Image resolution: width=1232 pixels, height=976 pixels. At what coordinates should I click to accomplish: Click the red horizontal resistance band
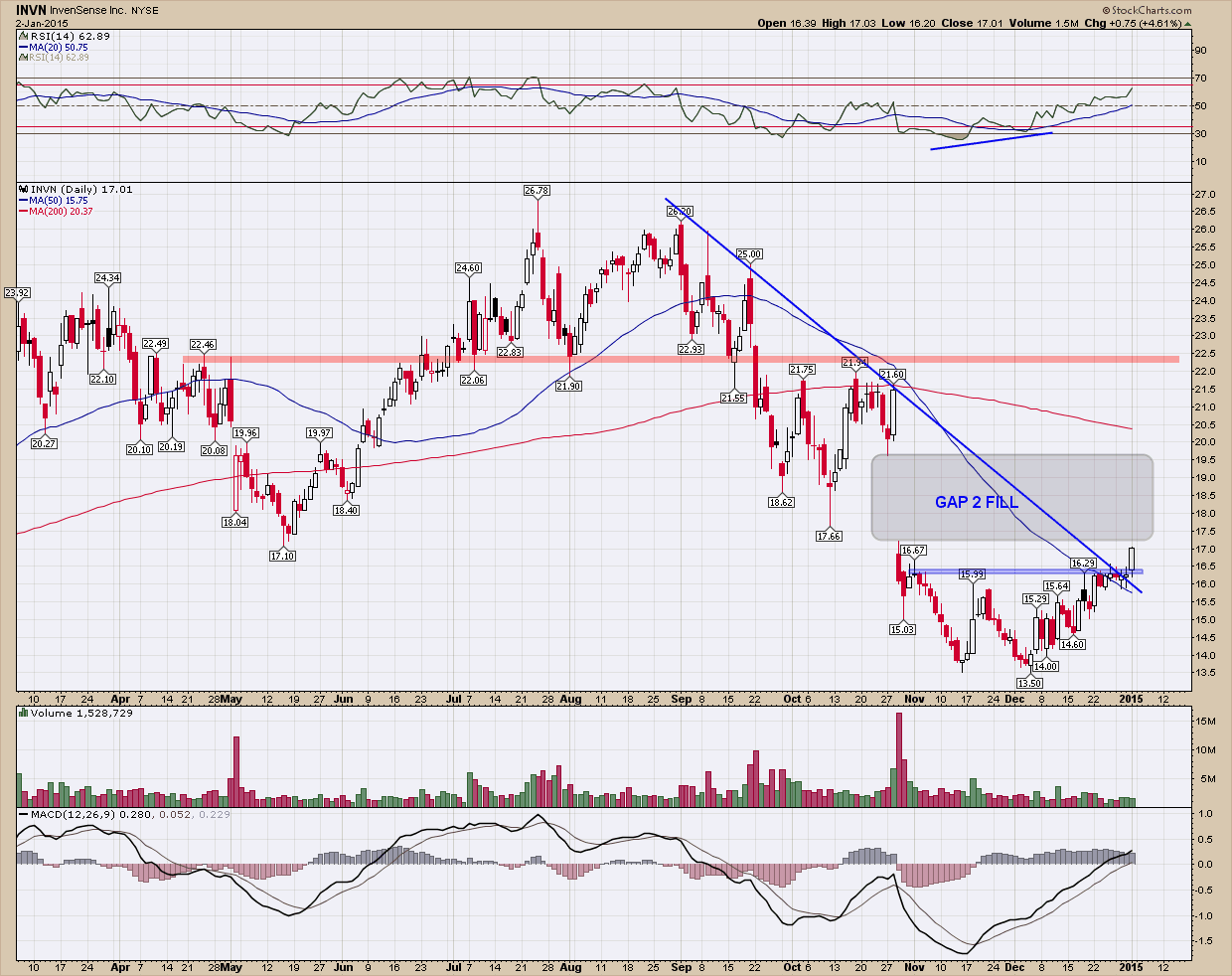(682, 359)
